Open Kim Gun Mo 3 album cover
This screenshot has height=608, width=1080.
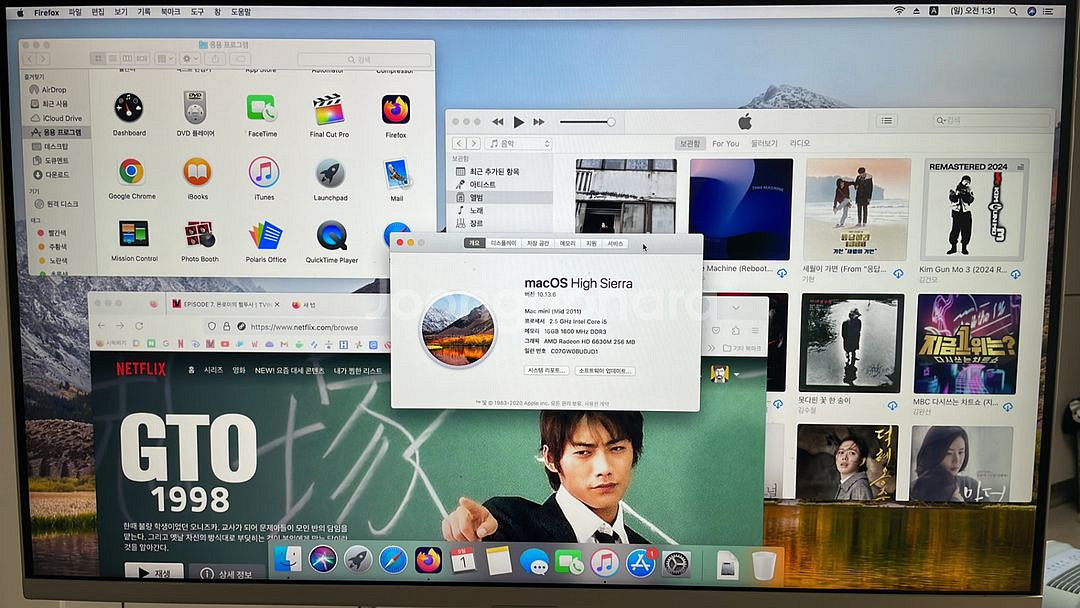point(973,209)
